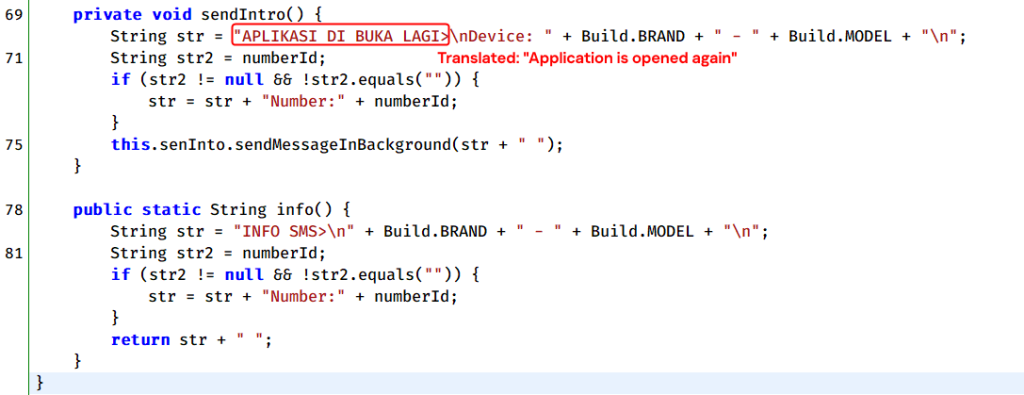Click line number 71 in the gutter
This screenshot has height=395, width=1024.
[x=14, y=58]
